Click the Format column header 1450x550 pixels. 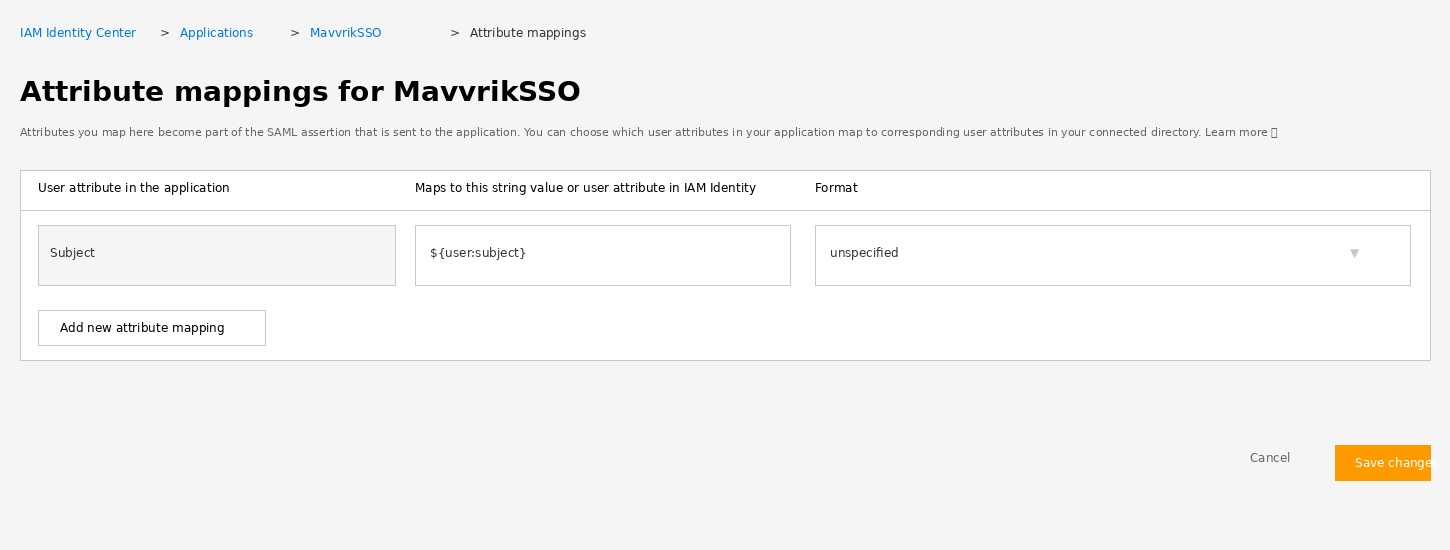pyautogui.click(x=836, y=188)
